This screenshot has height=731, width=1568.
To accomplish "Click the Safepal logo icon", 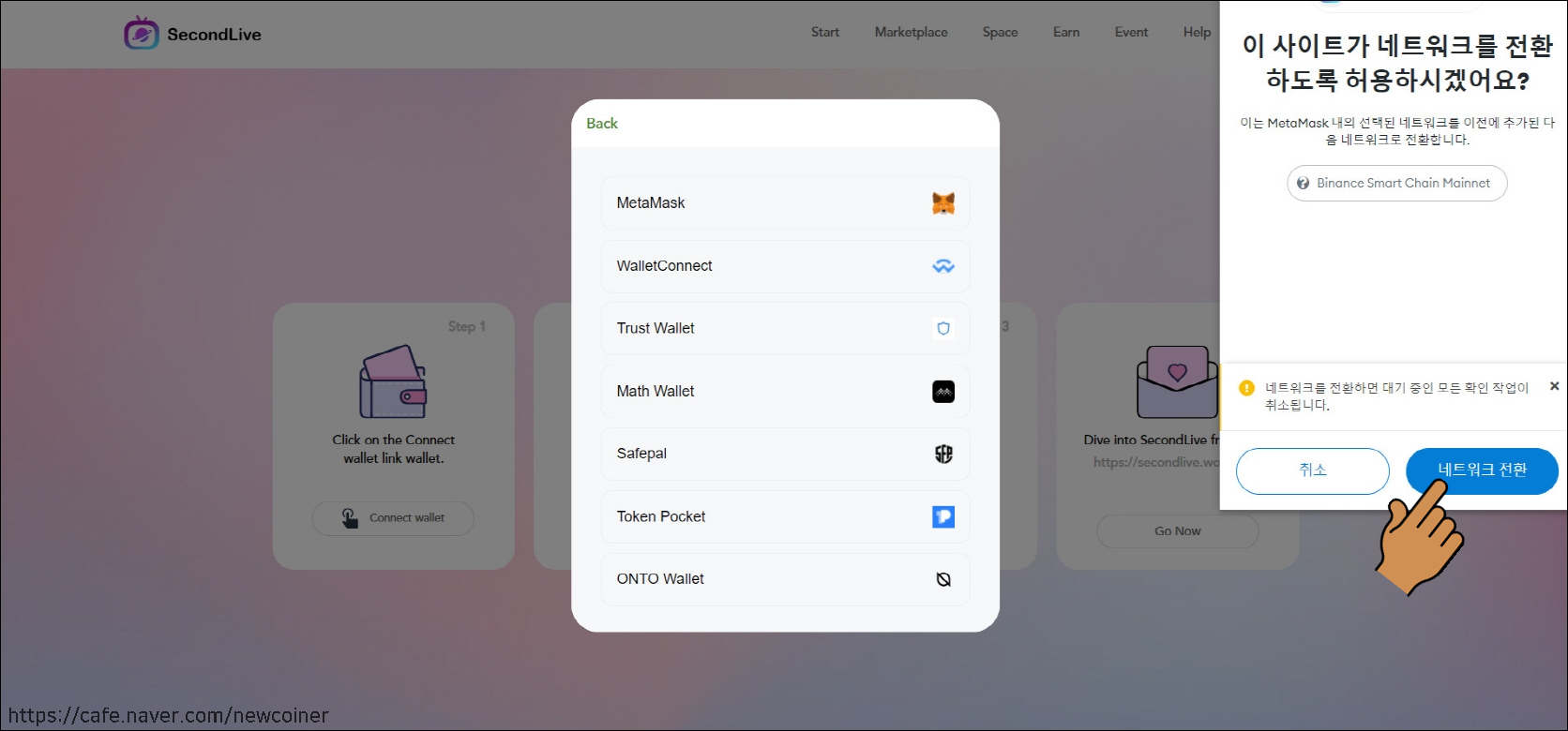I will coord(942,454).
